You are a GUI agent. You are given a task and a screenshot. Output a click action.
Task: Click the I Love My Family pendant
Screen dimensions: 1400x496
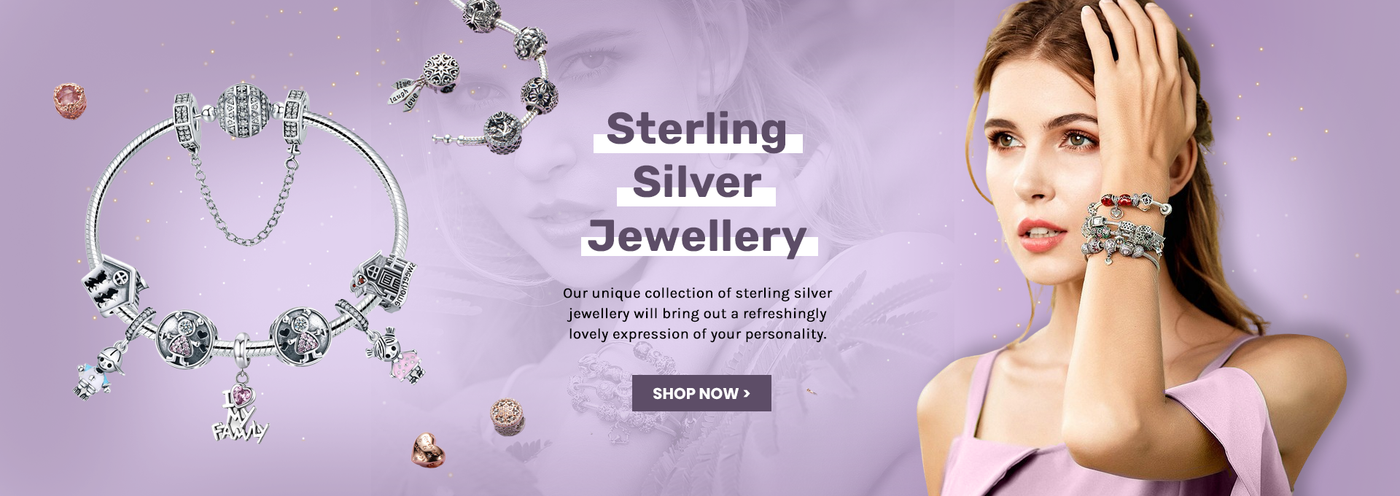240,405
